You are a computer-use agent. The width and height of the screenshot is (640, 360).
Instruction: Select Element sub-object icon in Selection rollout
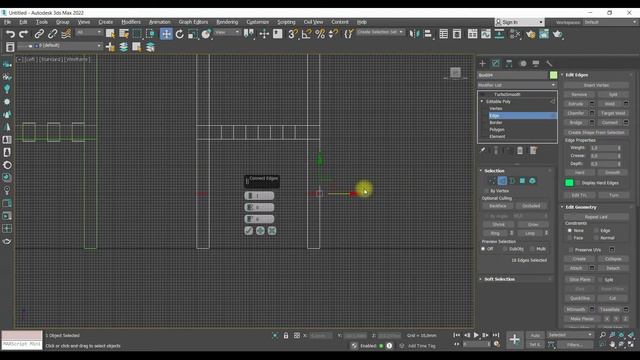pyautogui.click(x=532, y=181)
